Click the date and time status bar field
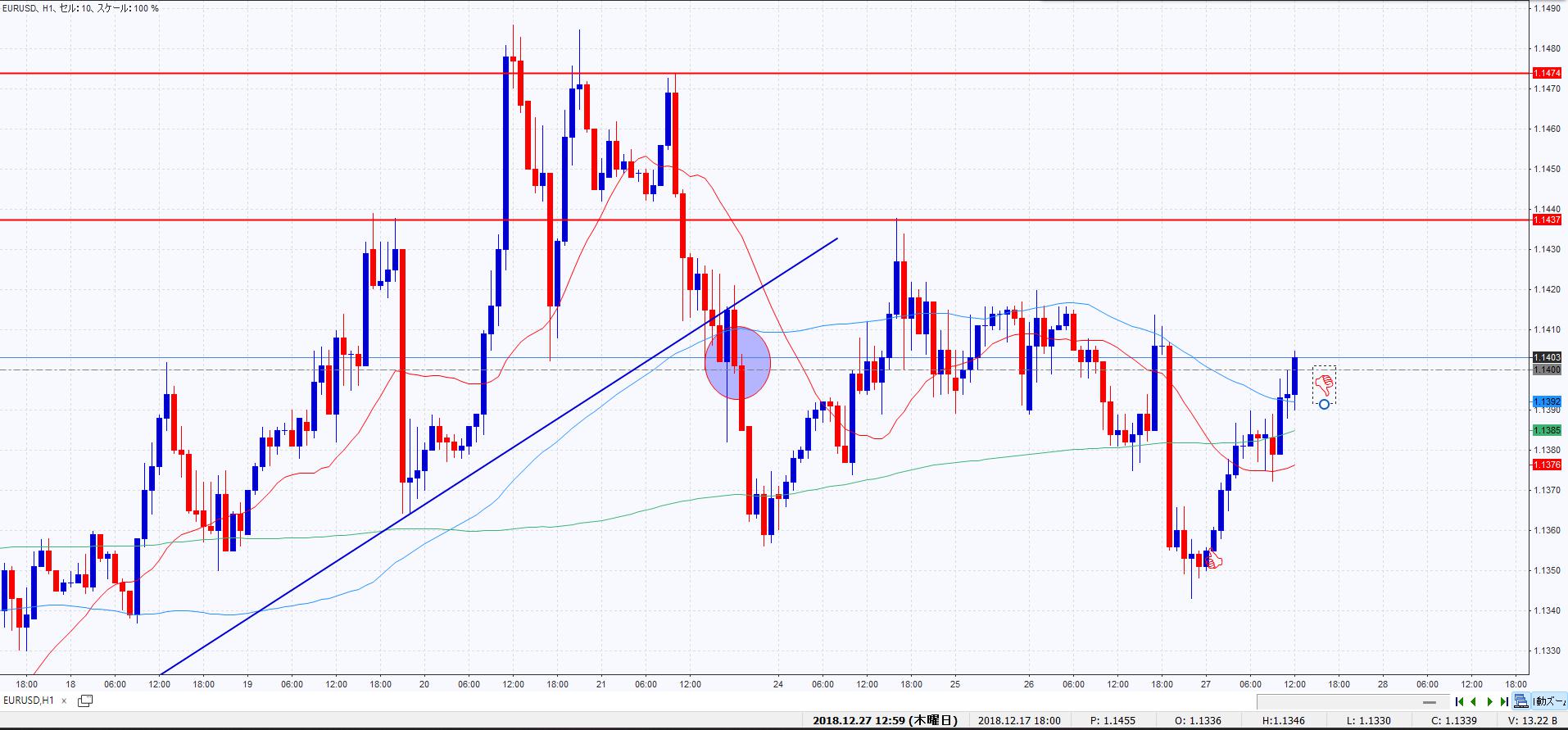Image resolution: width=1568 pixels, height=730 pixels. (885, 721)
